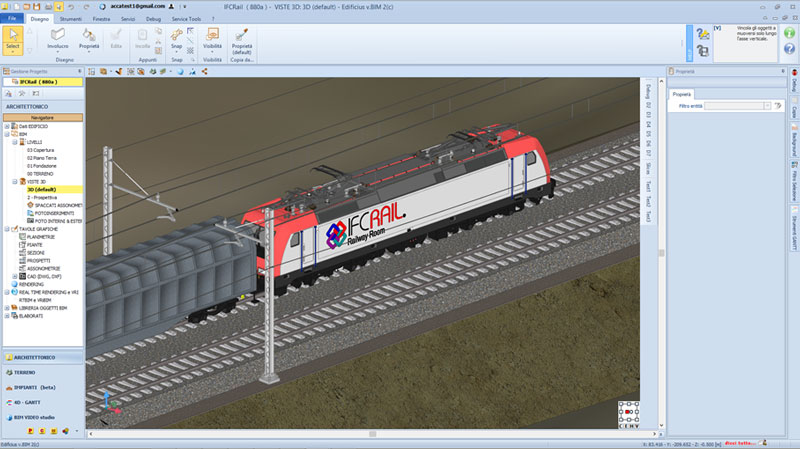Collapse the TAVOLE GRAFICHE tree node

pyautogui.click(x=7, y=229)
